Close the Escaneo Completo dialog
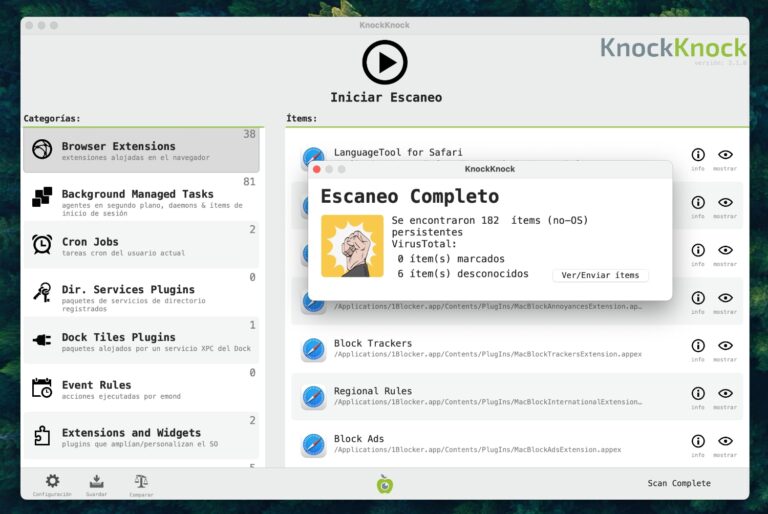 click(x=317, y=169)
